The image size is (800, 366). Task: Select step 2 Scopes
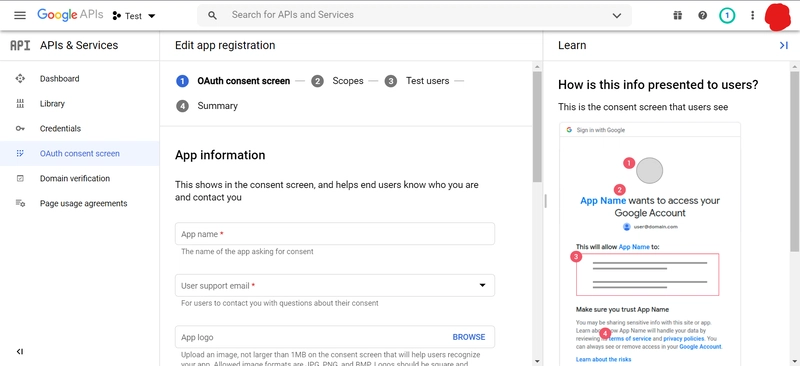tap(337, 81)
